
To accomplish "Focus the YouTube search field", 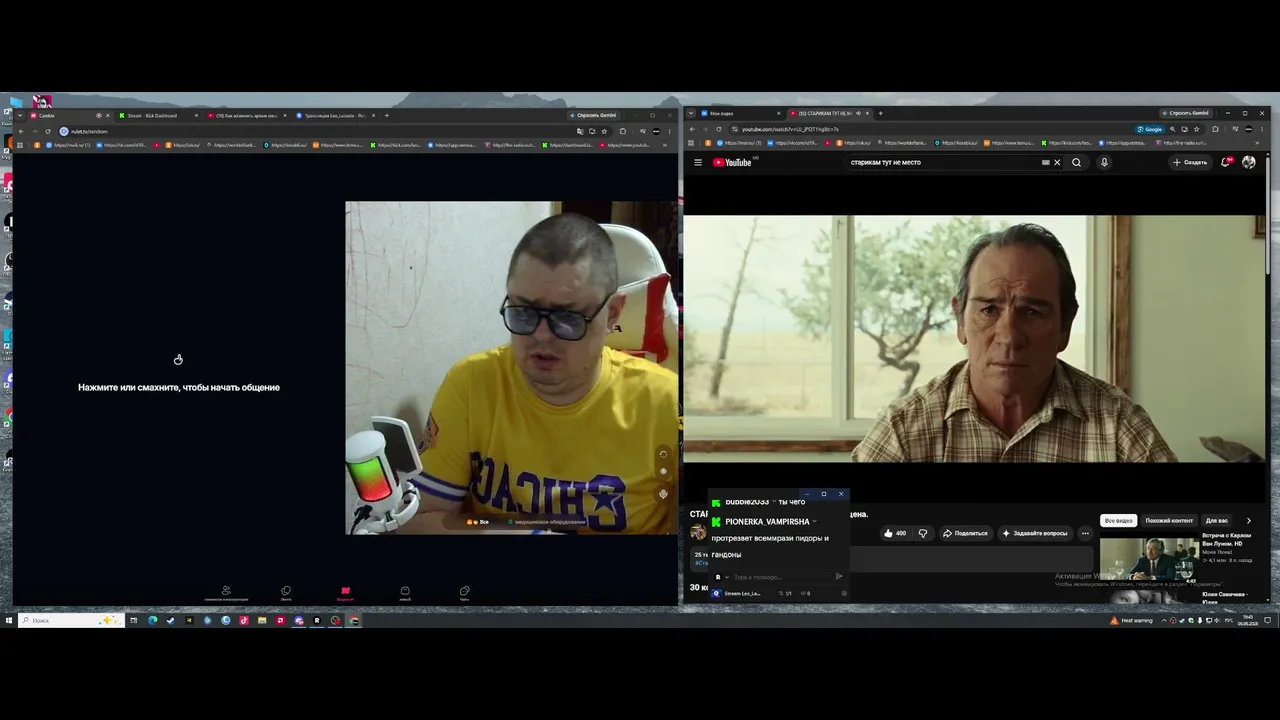I will pyautogui.click(x=944, y=162).
